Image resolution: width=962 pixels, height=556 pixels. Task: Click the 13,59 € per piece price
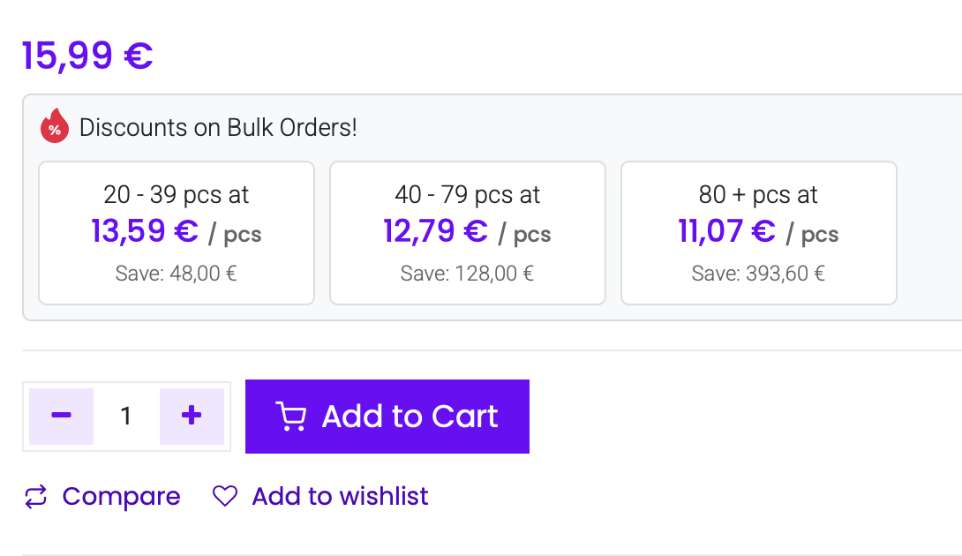coord(145,231)
